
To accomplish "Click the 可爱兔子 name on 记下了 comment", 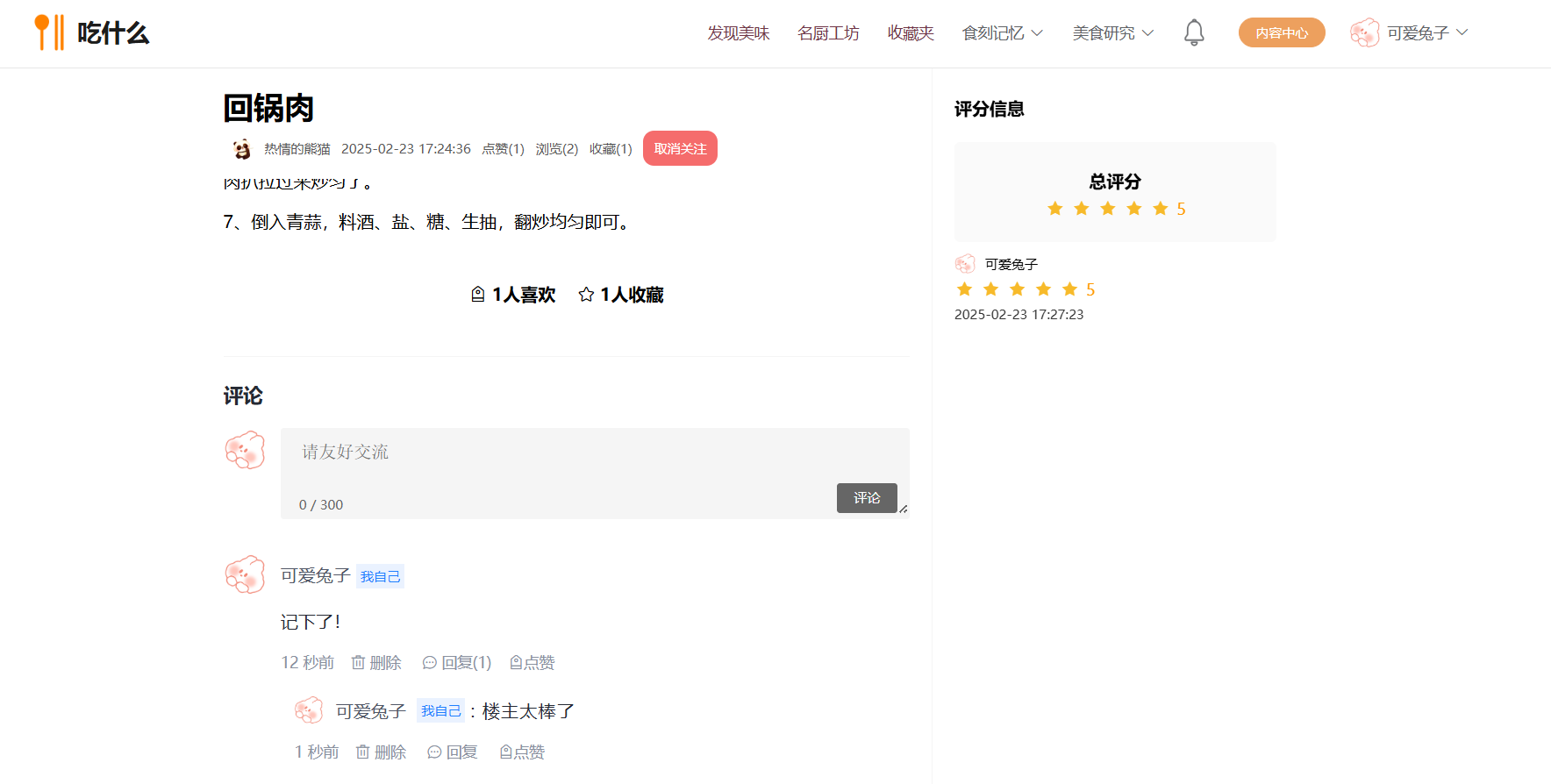I will (316, 575).
